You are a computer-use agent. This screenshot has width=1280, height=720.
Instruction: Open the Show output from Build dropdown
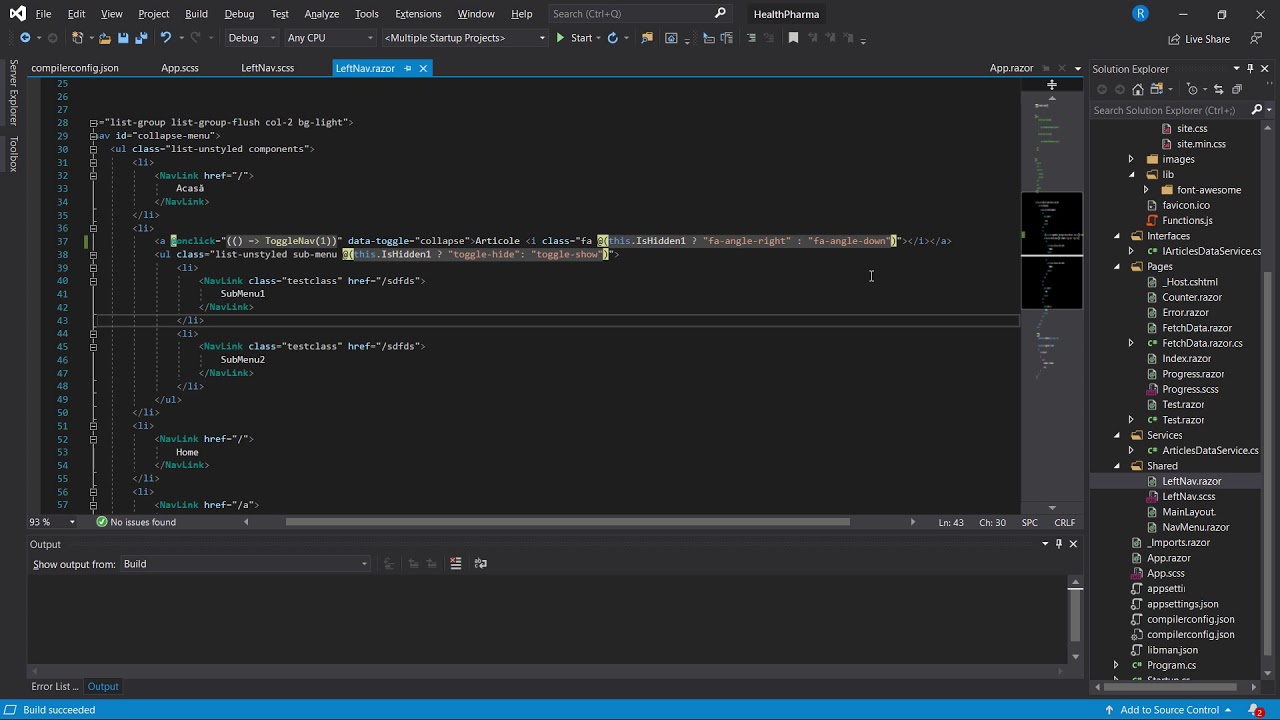point(245,564)
